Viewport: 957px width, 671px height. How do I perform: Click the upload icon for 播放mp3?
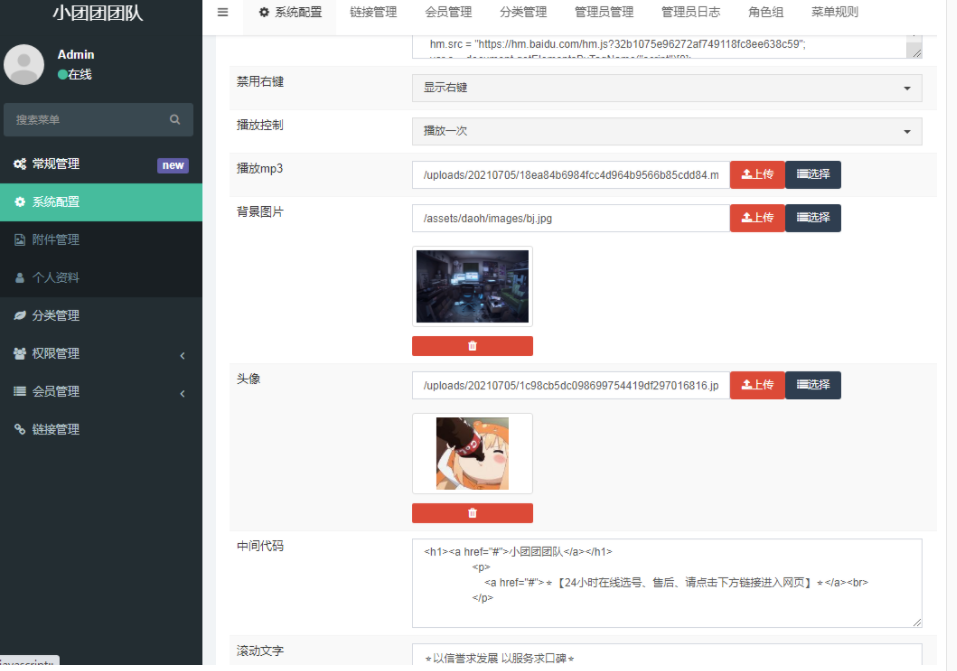(x=745, y=174)
